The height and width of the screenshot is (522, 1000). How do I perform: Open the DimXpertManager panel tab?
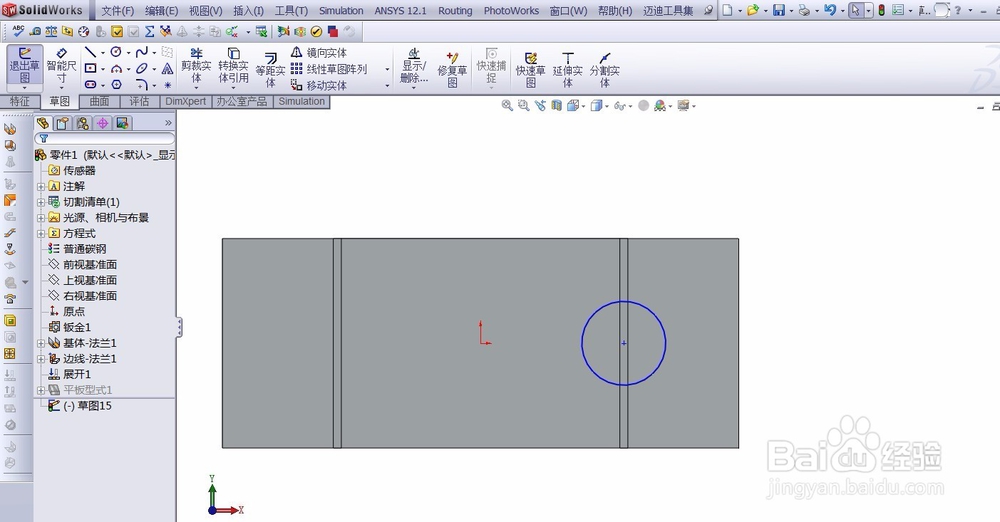coord(102,123)
